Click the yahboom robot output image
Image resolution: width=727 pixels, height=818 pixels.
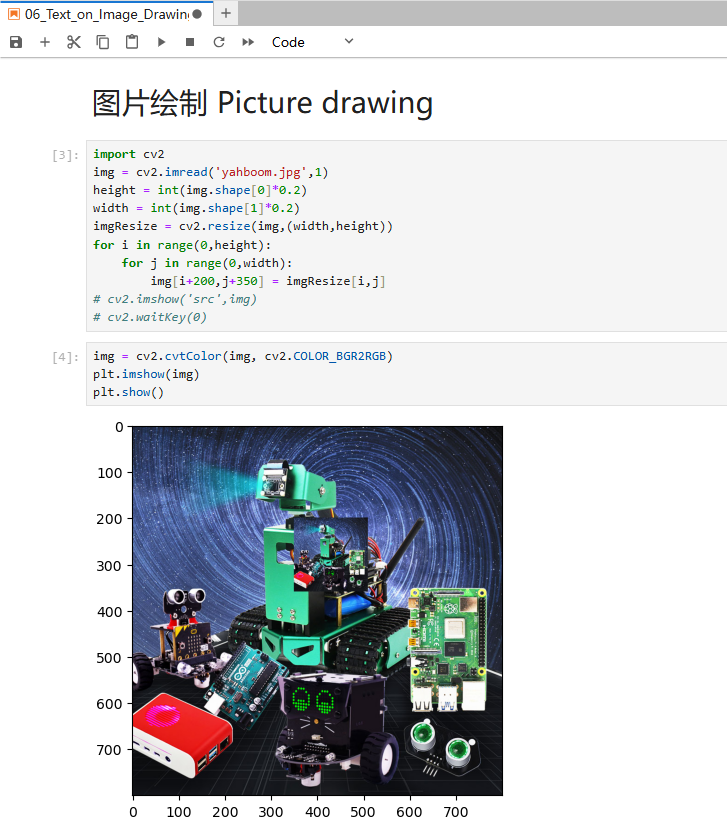point(318,611)
